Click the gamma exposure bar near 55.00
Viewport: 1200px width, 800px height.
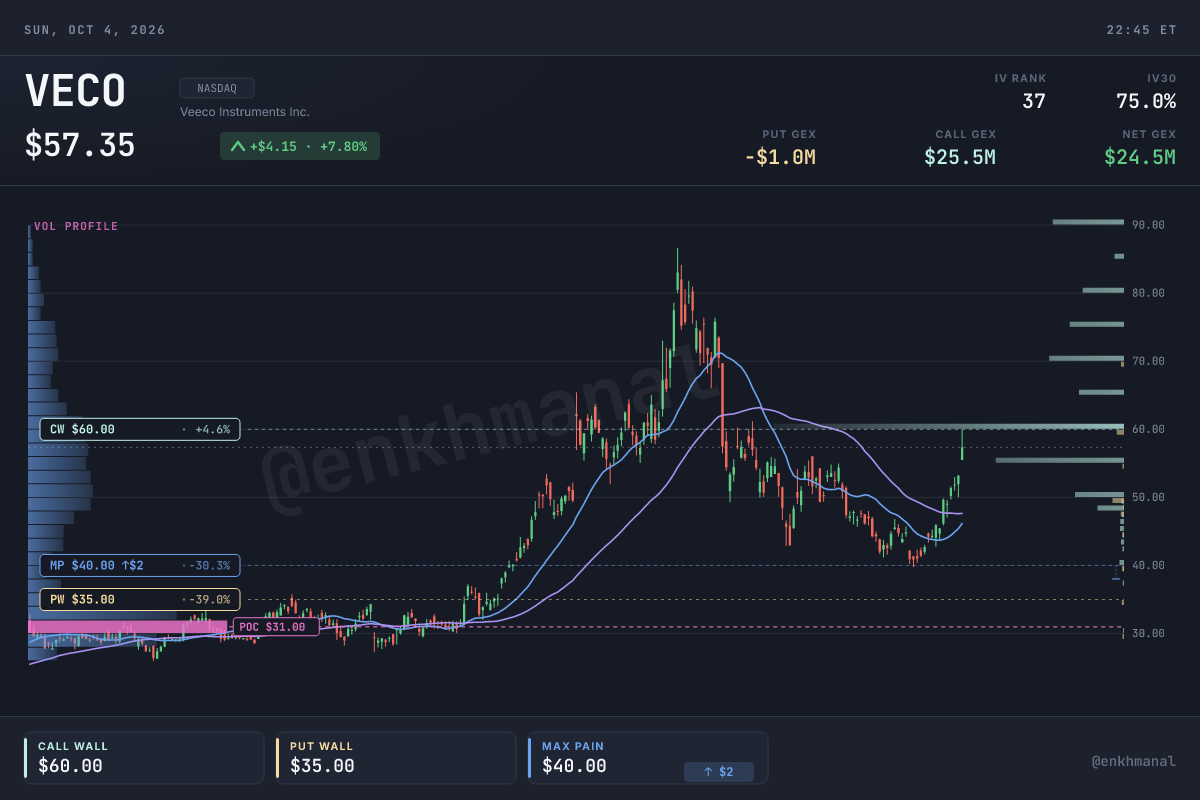1060,460
